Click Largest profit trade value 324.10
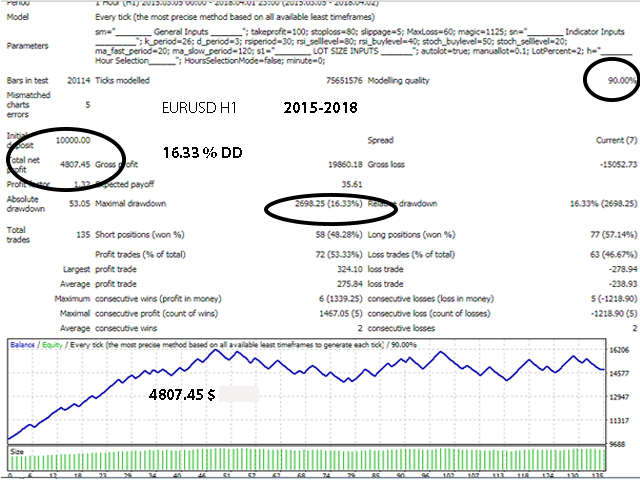The width and height of the screenshot is (640, 480). point(350,269)
